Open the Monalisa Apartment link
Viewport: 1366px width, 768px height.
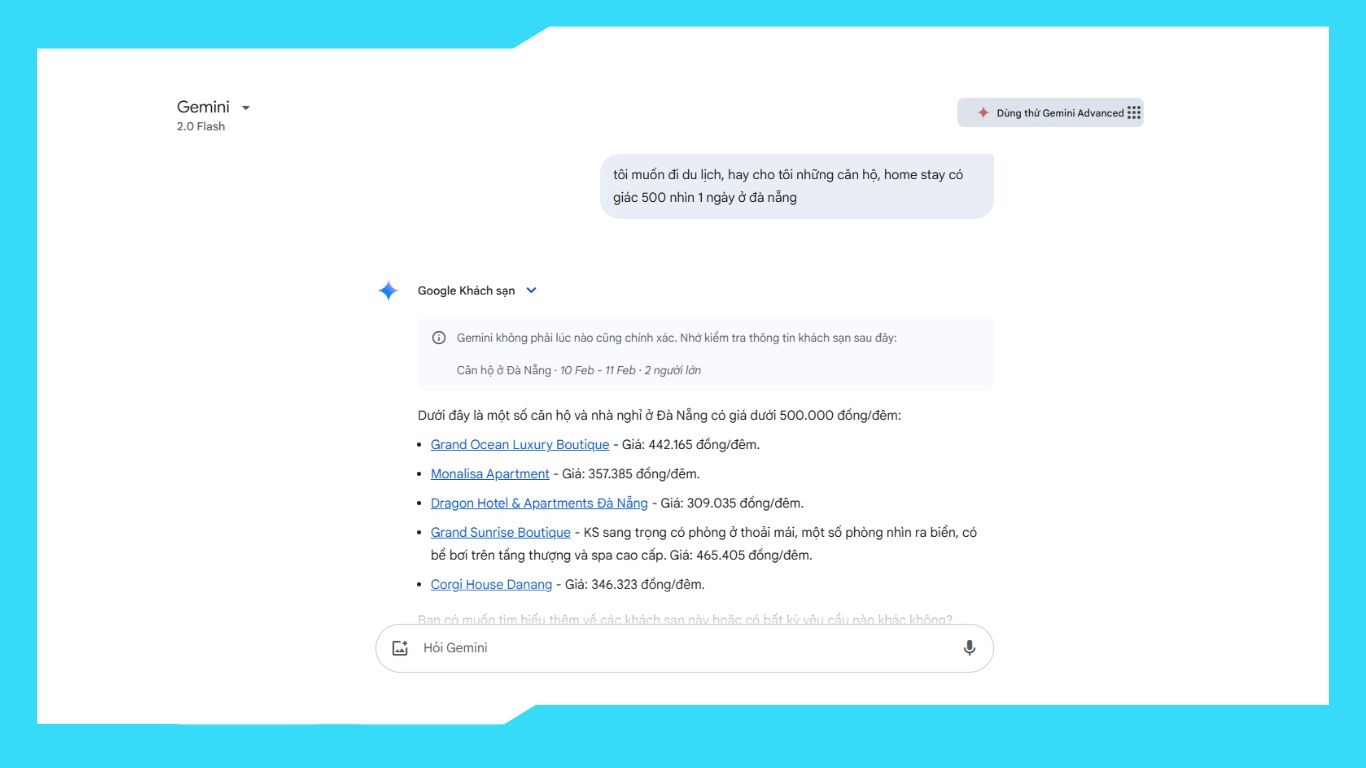(490, 474)
